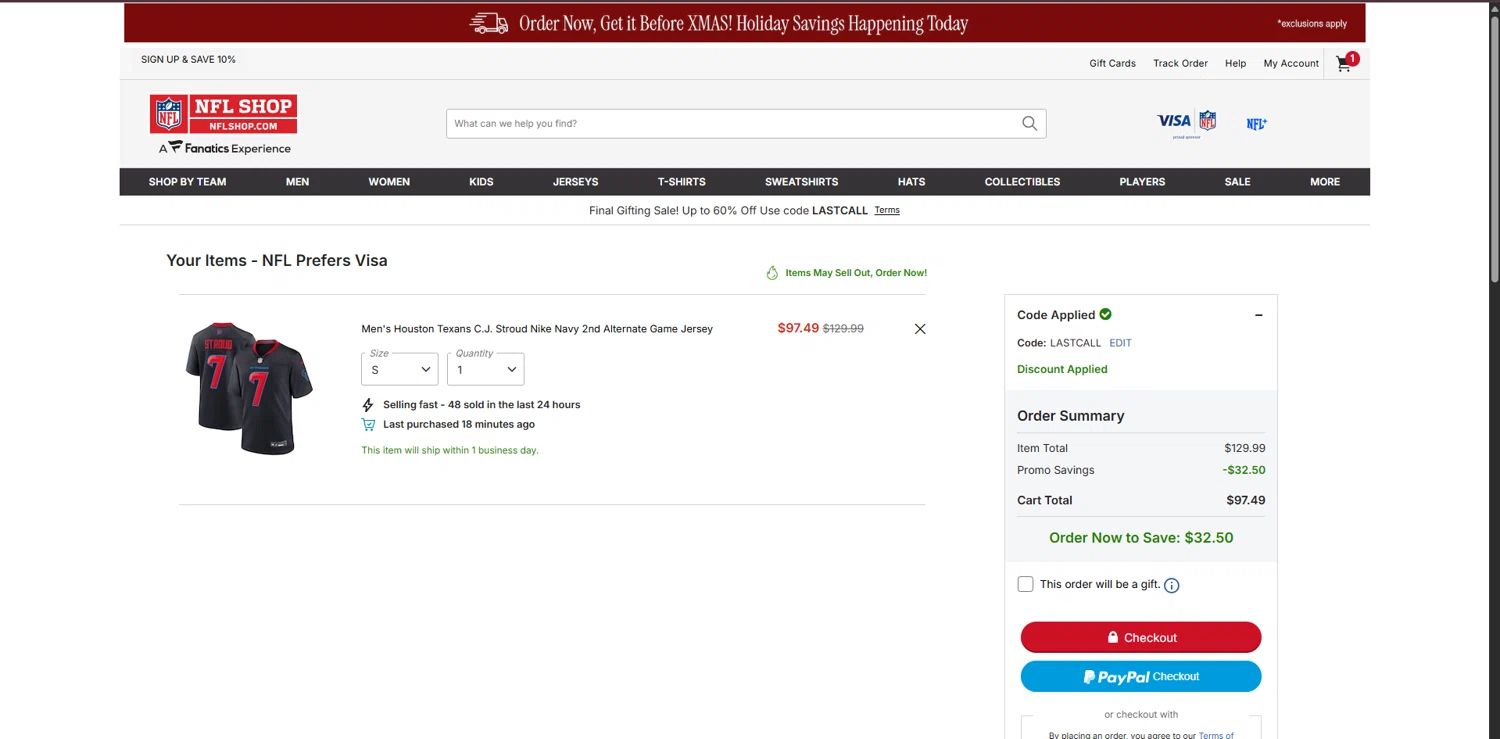Screen dimensions: 1500x739
Task: Open the Shop By Team menu
Action: (x=188, y=182)
